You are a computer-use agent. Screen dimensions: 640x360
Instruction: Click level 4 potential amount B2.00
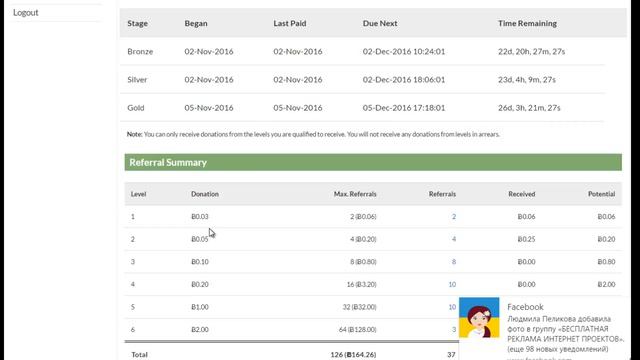(x=606, y=284)
